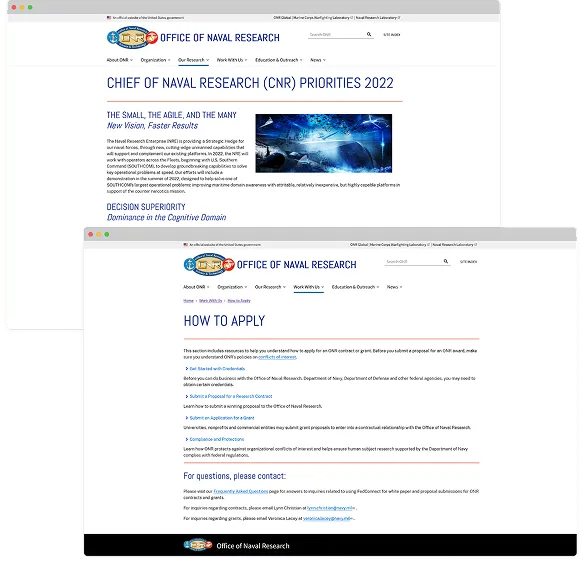Image resolution: width=584 pixels, height=564 pixels.
Task: Expand Education & Outreach menu in the How To Apply window
Action: point(355,287)
